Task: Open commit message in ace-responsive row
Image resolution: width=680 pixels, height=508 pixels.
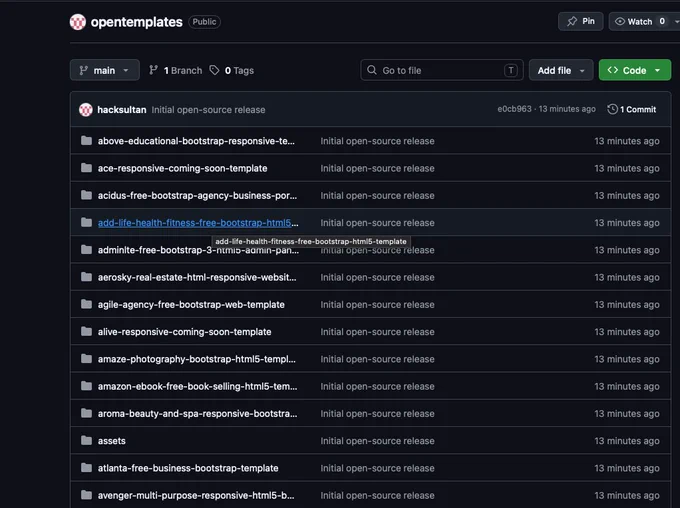Action: click(377, 168)
